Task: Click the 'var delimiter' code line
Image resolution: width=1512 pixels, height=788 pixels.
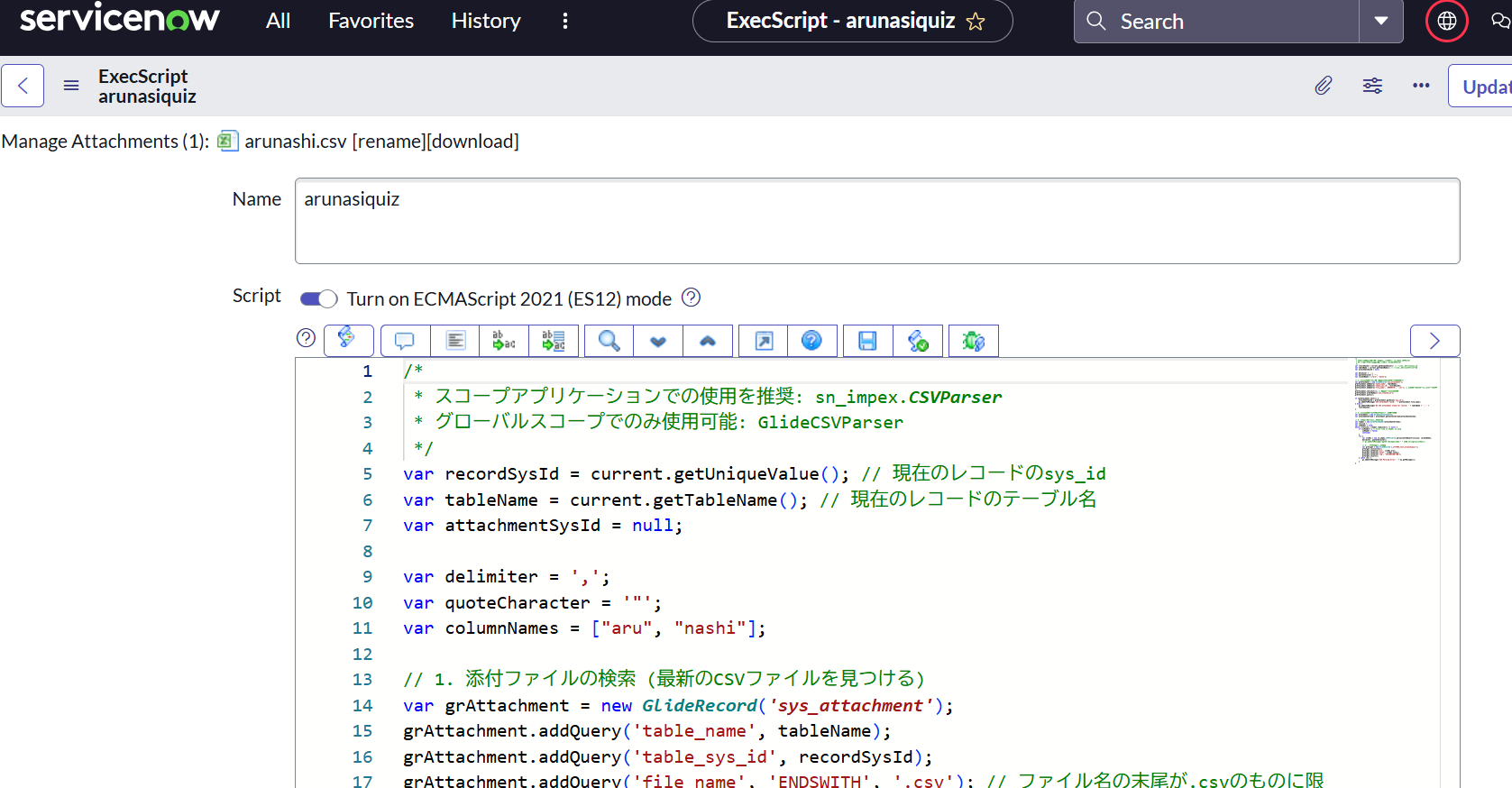Action: (507, 577)
